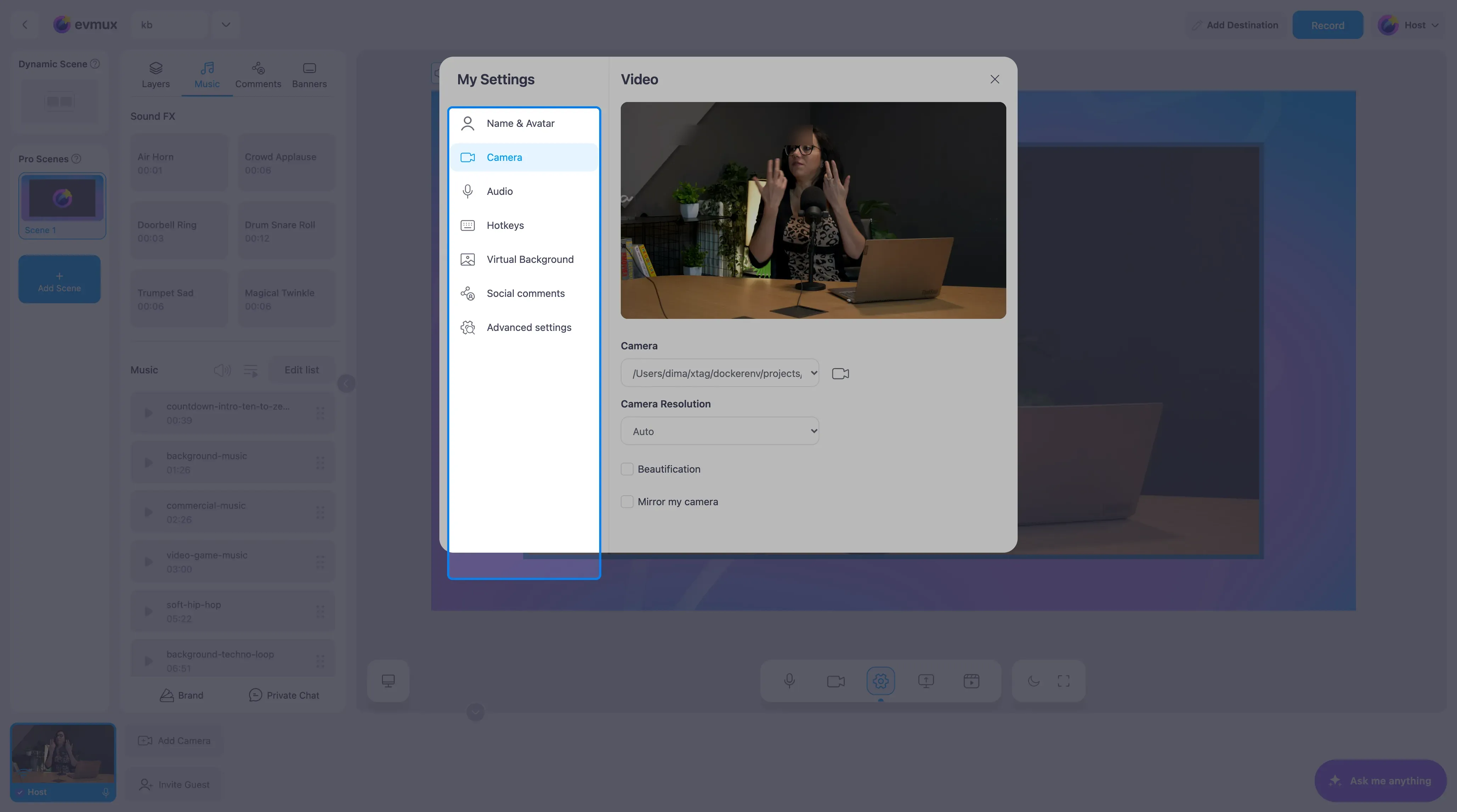Click the share screen icon
This screenshot has width=1457, height=812.
click(926, 681)
